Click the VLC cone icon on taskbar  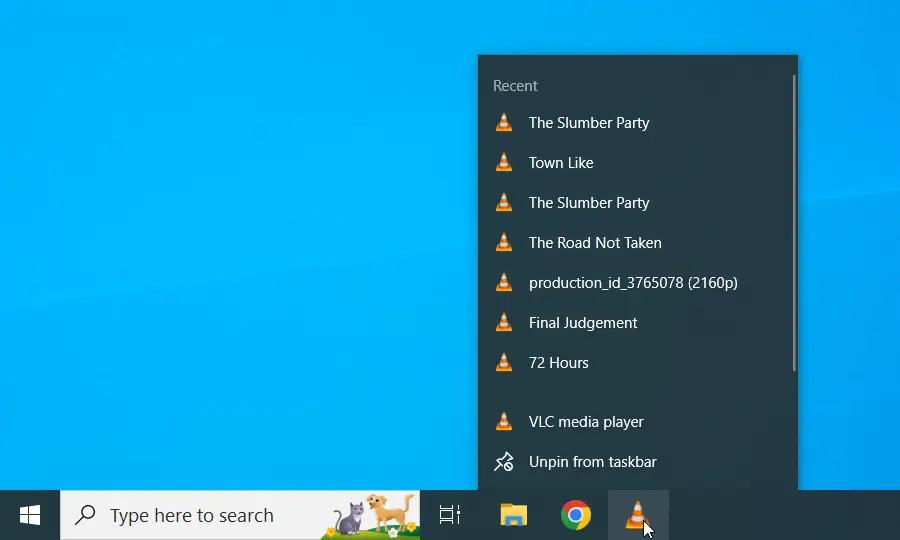[x=638, y=515]
